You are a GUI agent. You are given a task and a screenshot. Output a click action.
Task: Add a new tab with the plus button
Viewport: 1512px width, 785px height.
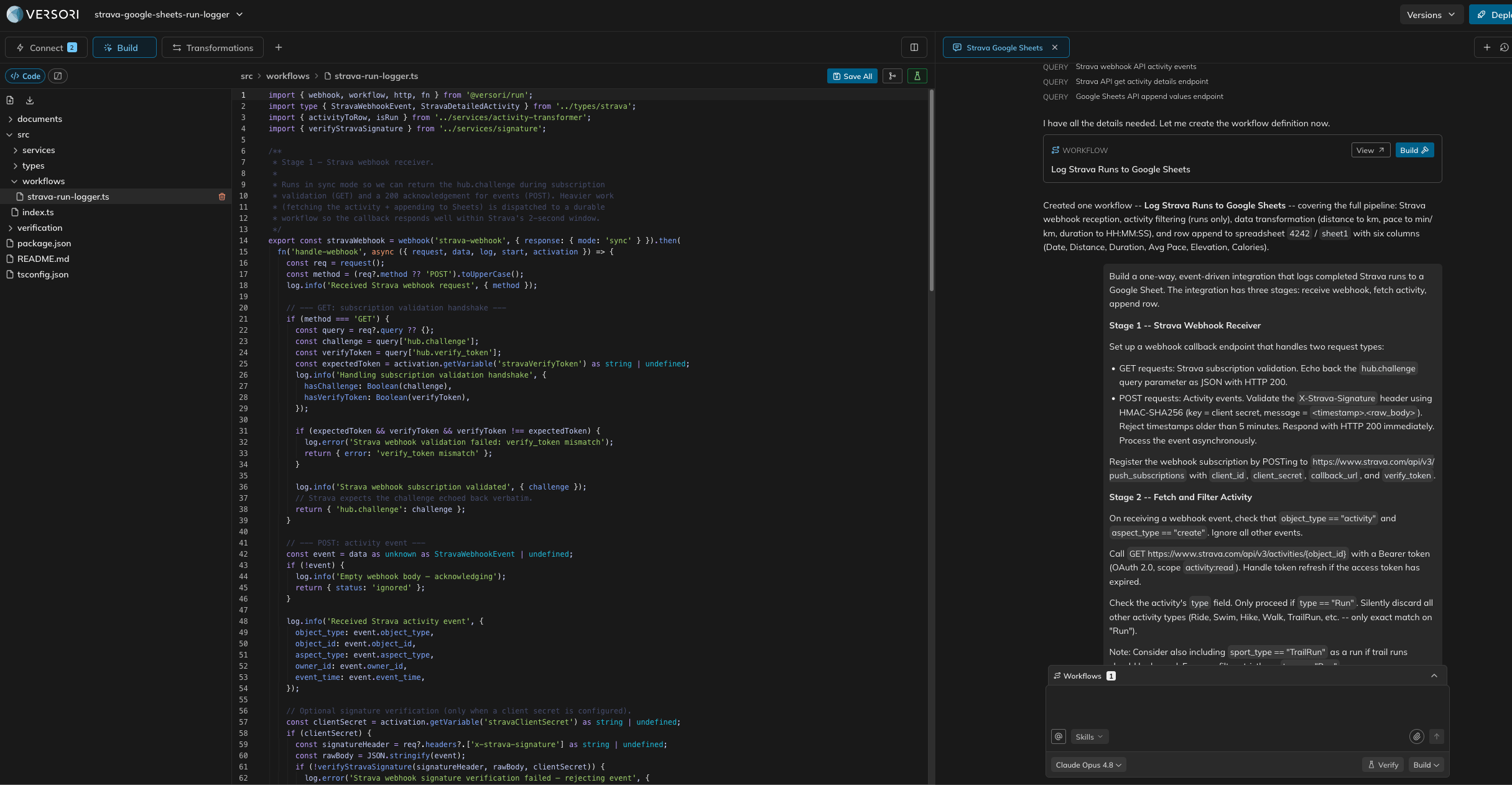(279, 47)
